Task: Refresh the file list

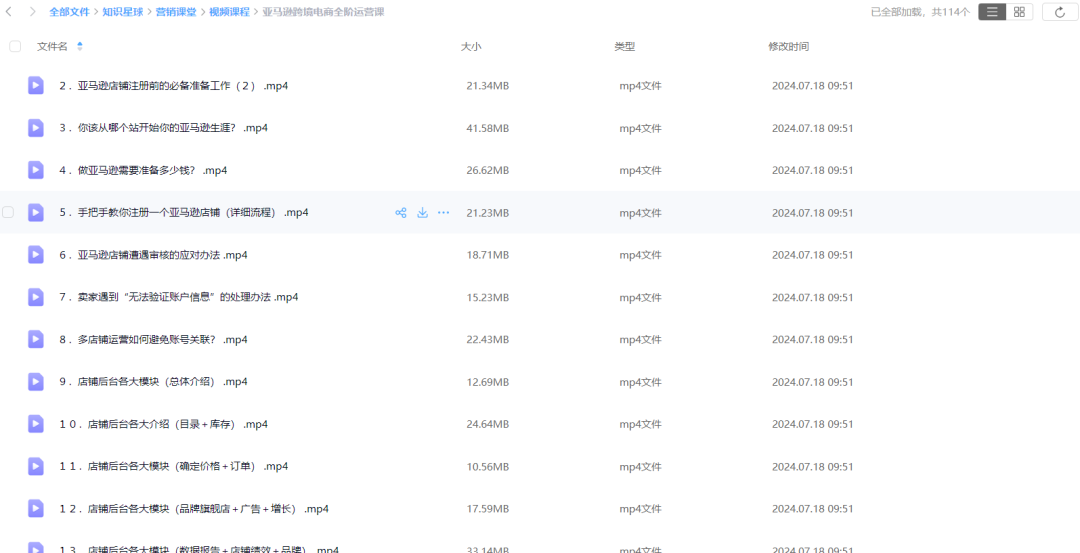Action: point(1059,12)
